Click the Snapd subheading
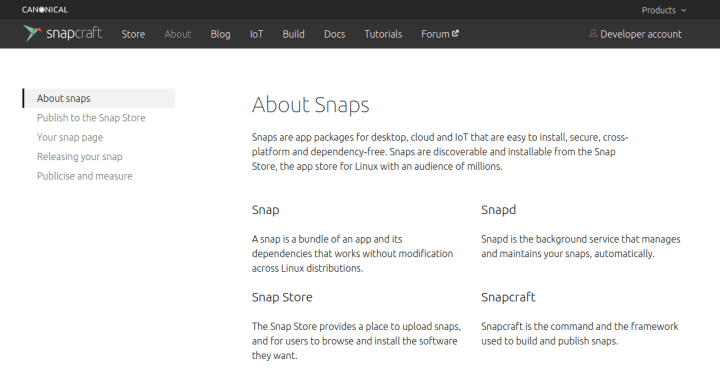 point(499,210)
